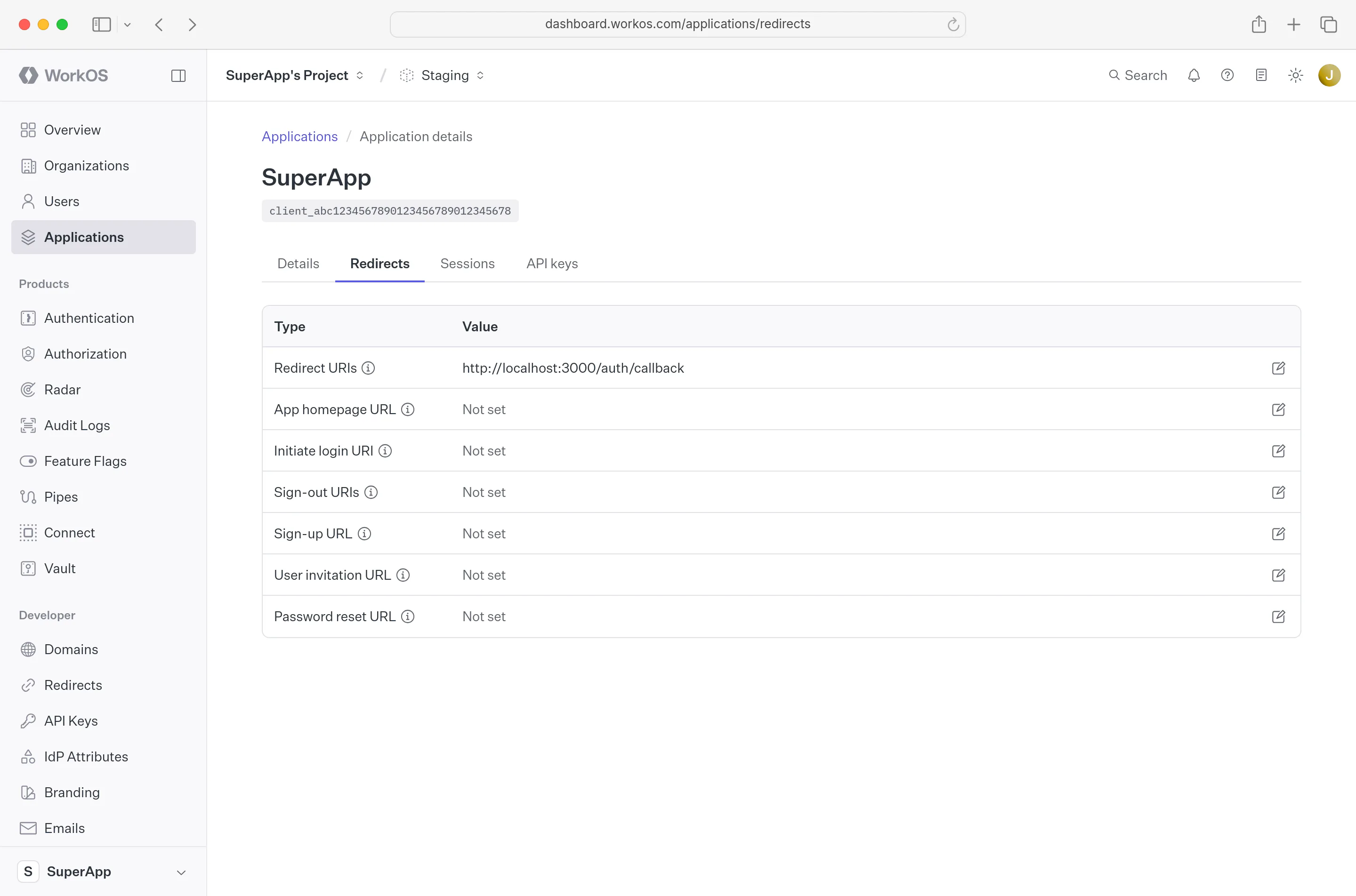Collapse the WorkOS sidebar panel

tap(178, 75)
